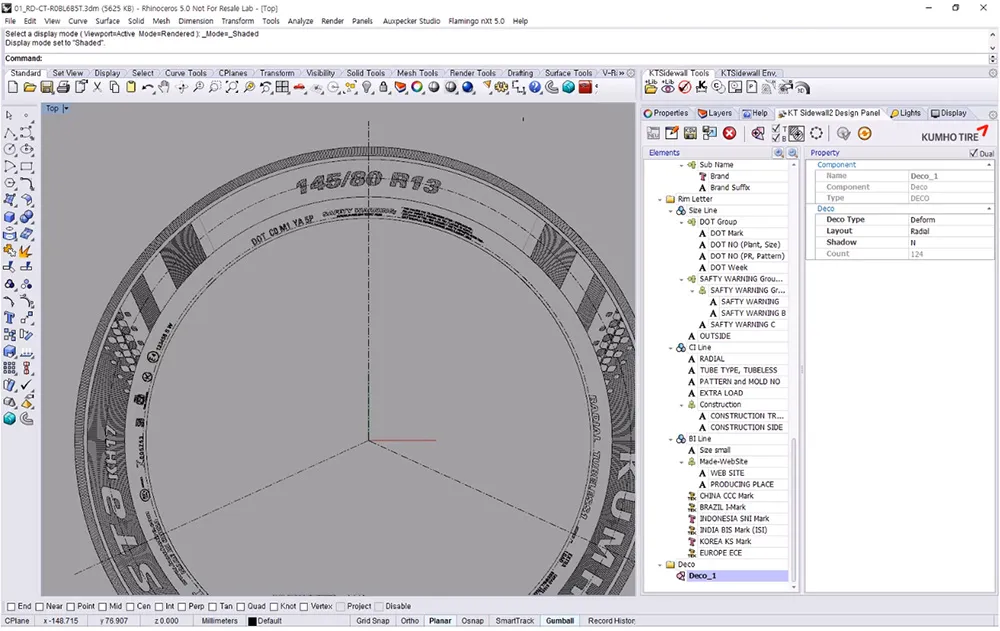
Task: Open the Analyze menu
Action: point(300,21)
